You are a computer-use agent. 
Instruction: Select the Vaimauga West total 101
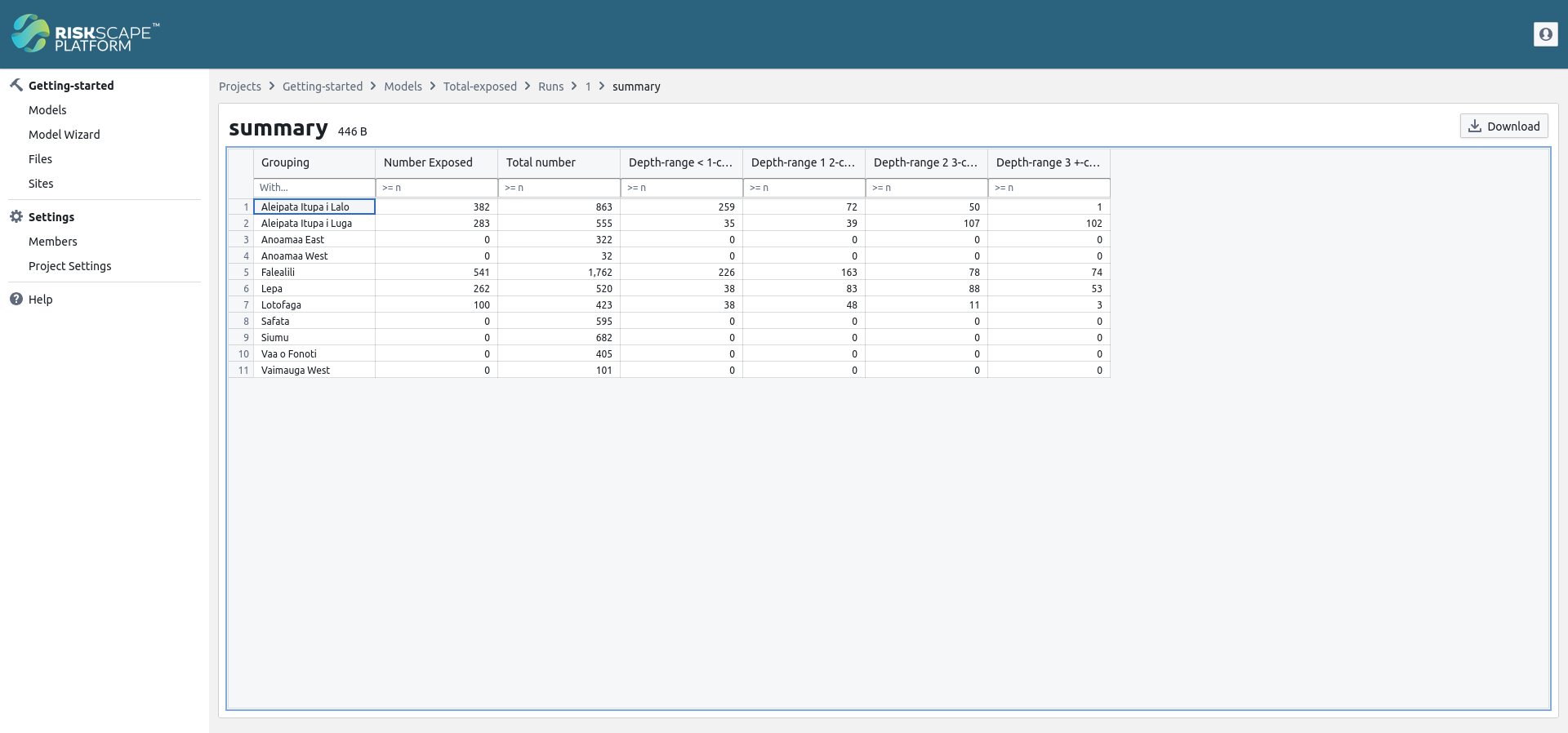[559, 371]
